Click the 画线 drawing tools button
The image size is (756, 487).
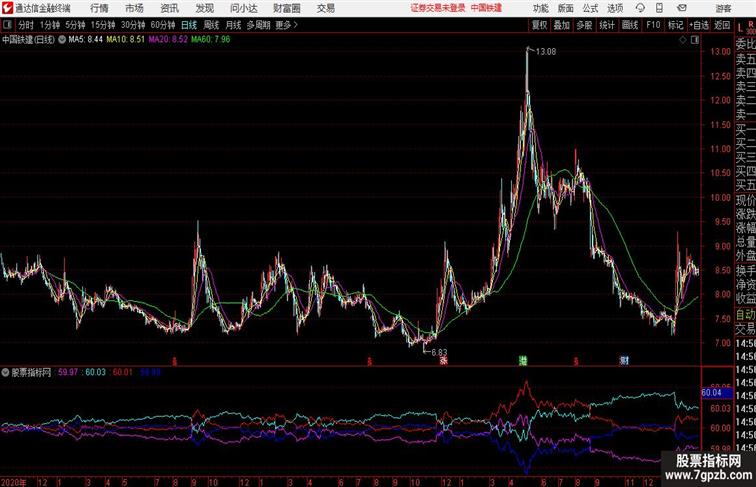pyautogui.click(x=630, y=25)
